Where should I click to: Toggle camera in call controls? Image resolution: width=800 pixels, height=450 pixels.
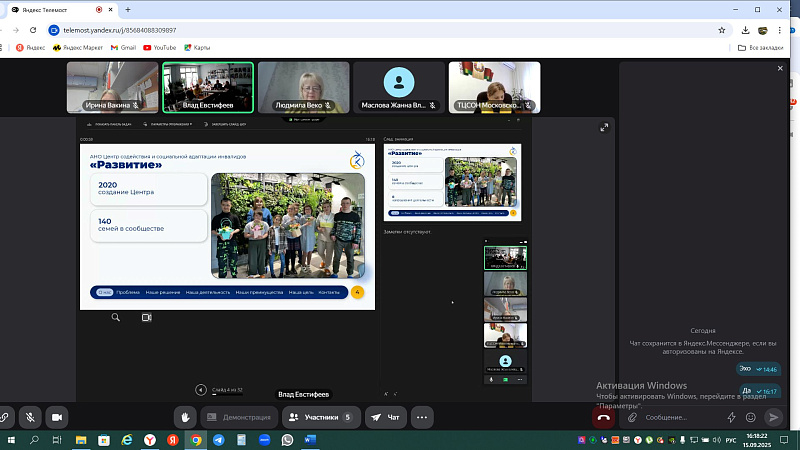(x=57, y=417)
